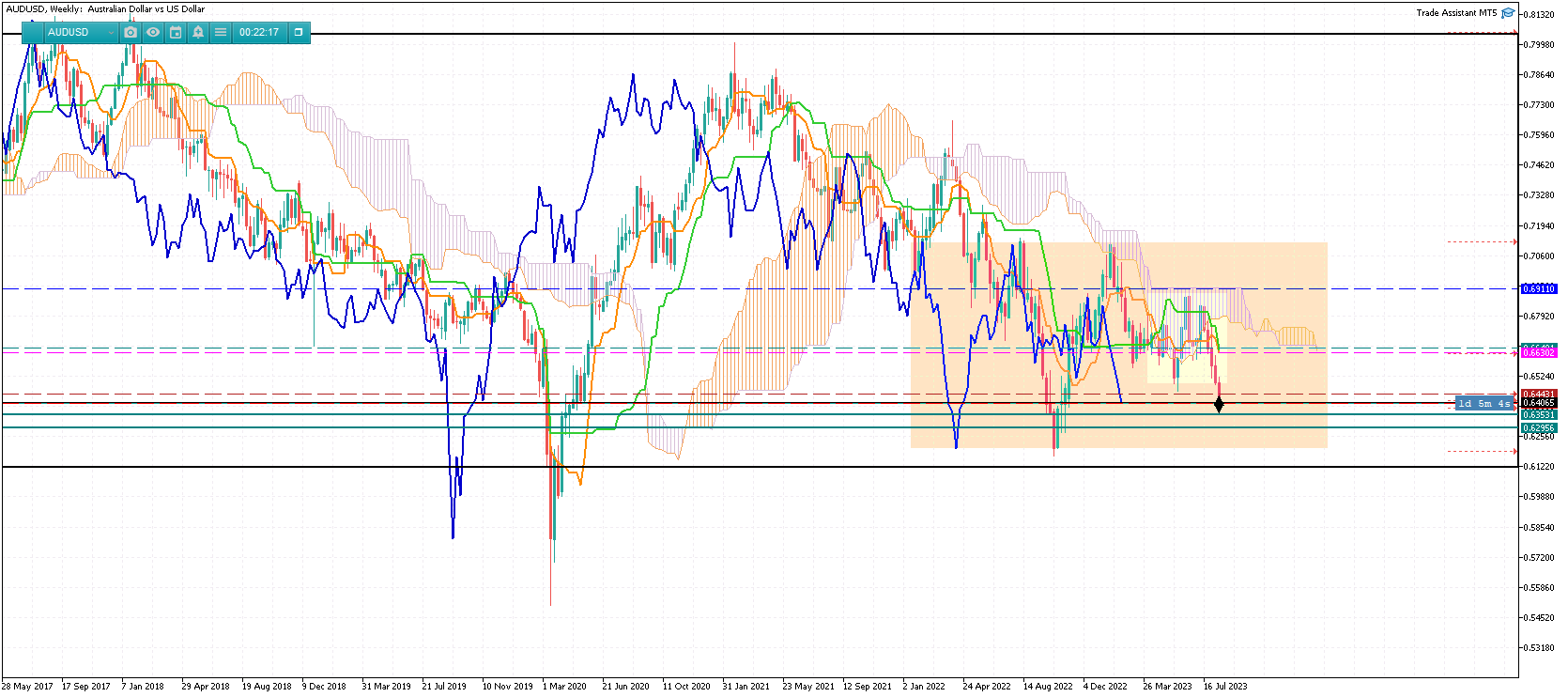
Task: Add an alert with the bell icon
Action: (198, 32)
